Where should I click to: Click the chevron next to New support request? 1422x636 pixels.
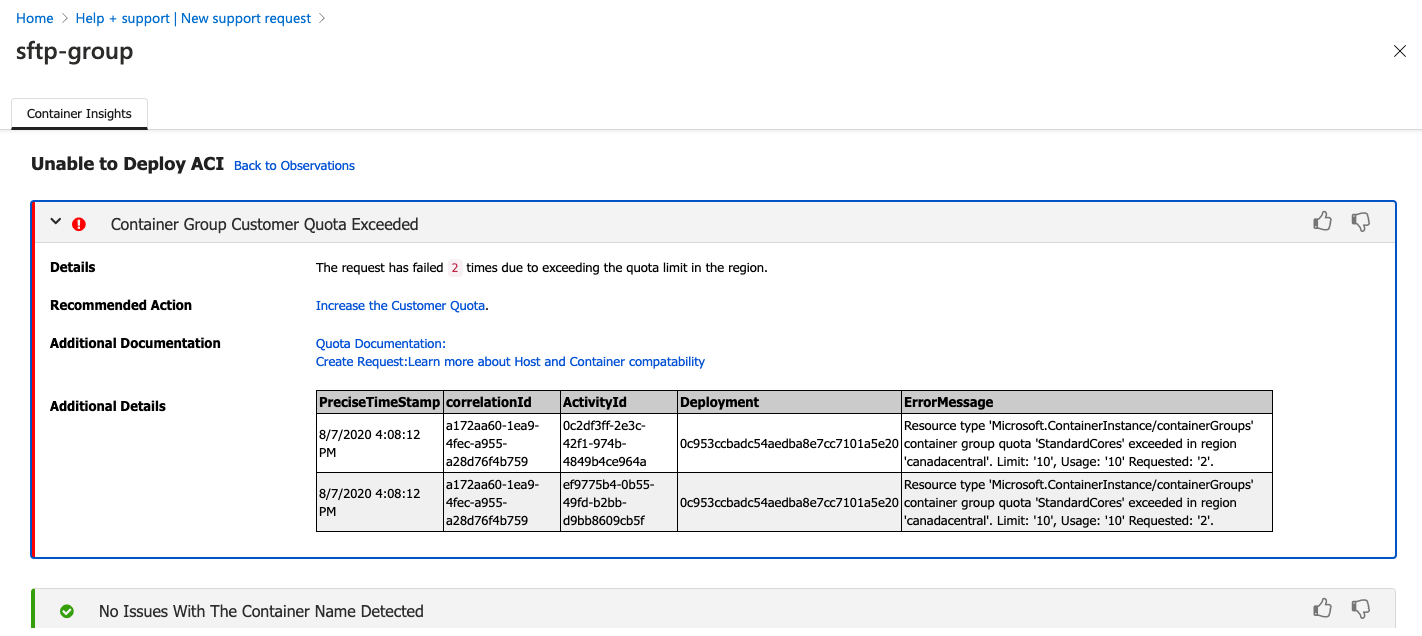pos(322,18)
